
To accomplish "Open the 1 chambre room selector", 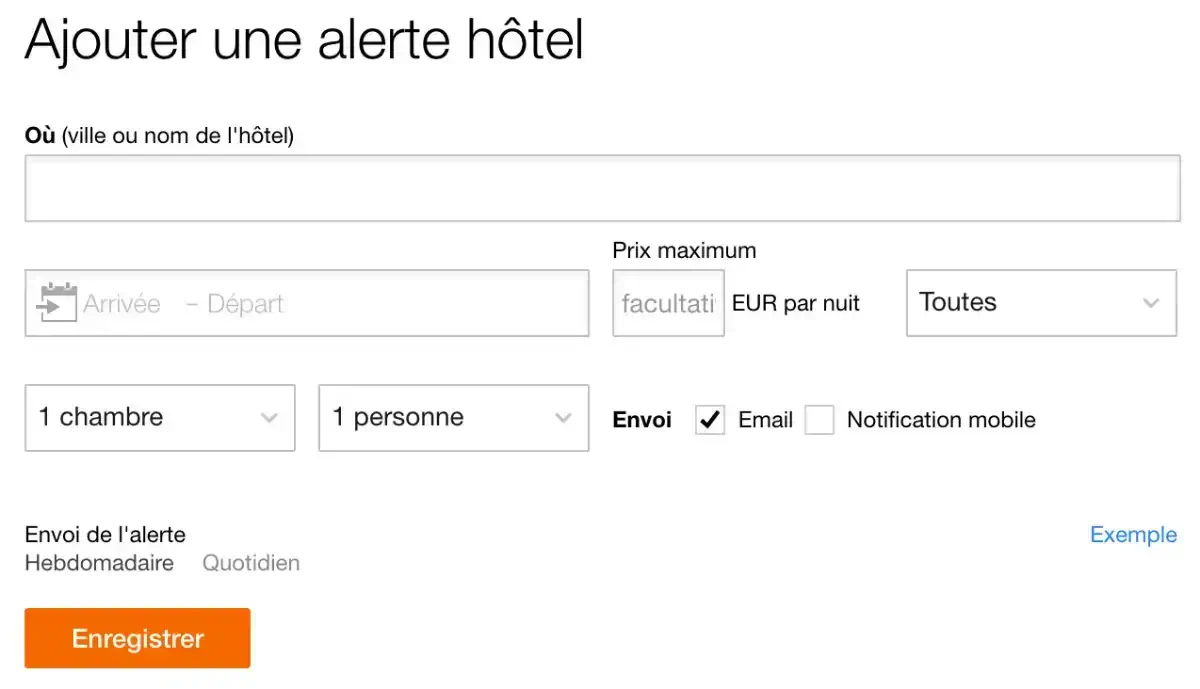I will coord(159,418).
